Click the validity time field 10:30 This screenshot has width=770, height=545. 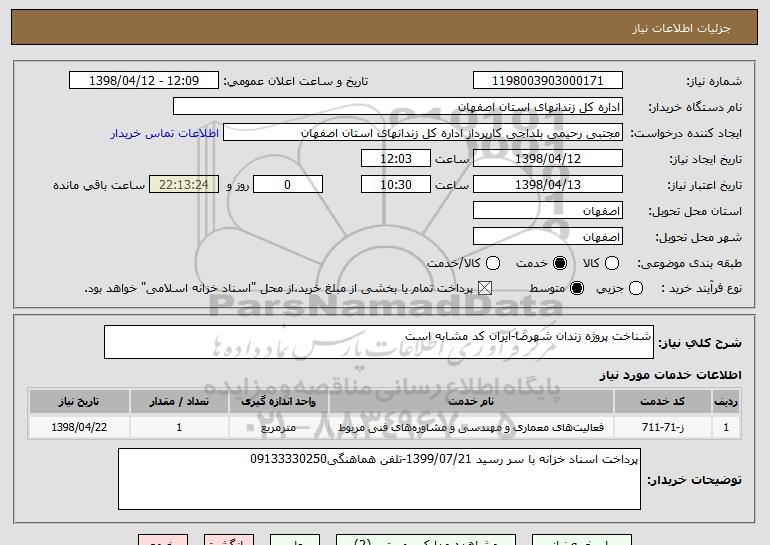coord(396,185)
